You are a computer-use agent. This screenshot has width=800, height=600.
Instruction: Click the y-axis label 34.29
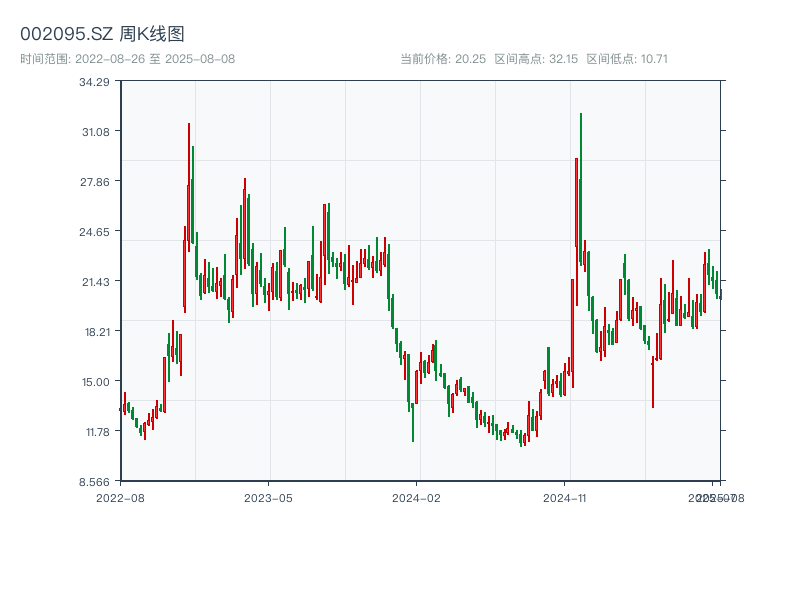point(94,82)
